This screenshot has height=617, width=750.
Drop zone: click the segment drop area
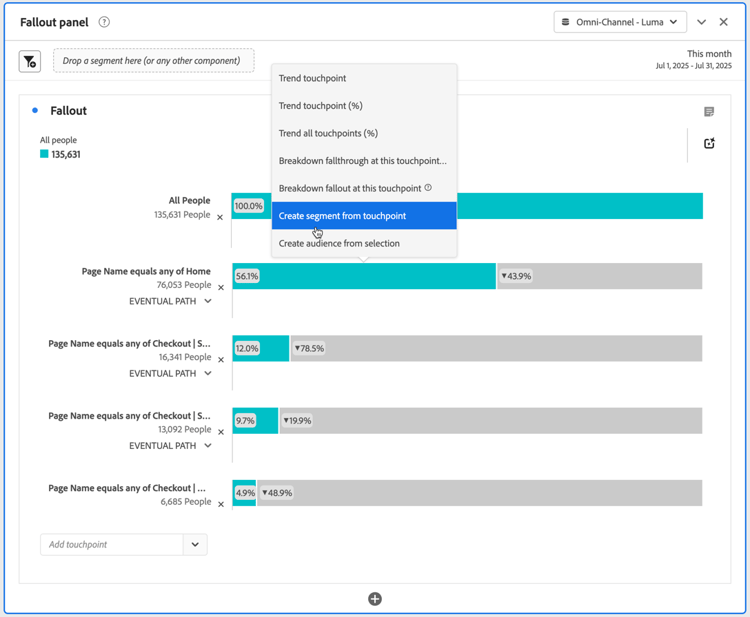[154, 61]
